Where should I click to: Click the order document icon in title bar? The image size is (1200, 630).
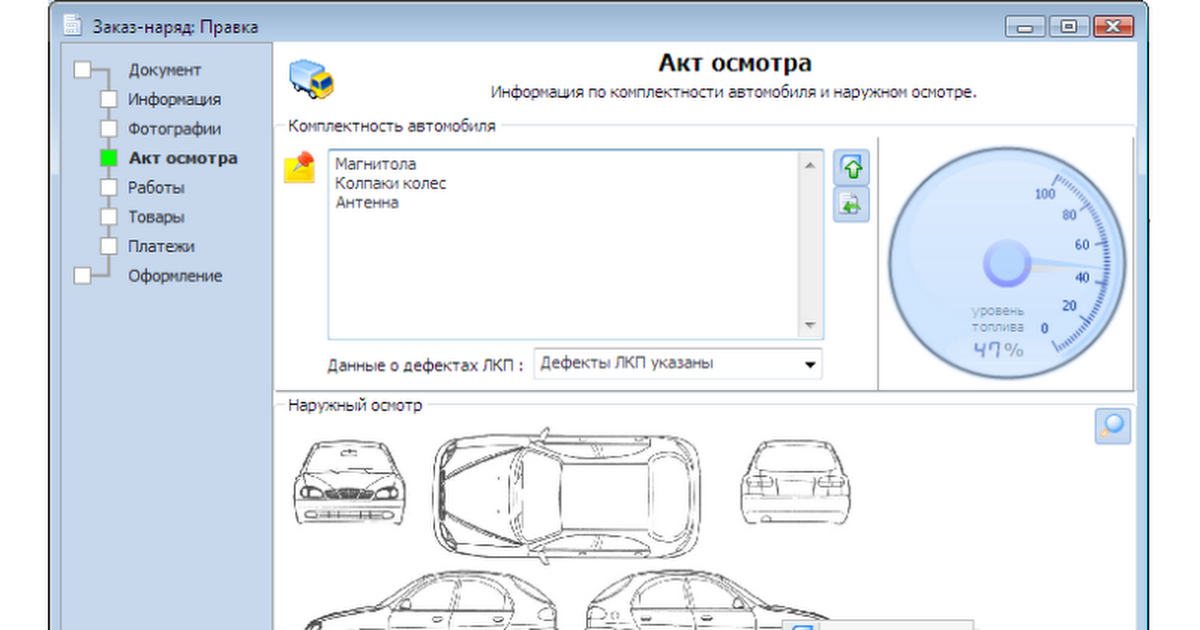click(72, 27)
